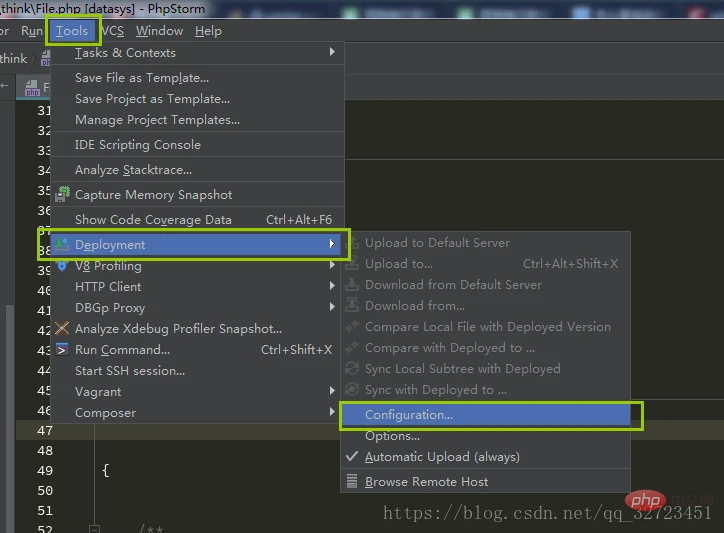The height and width of the screenshot is (533, 724).
Task: Expand the Tasks & Contexts submenu arrow
Action: point(332,53)
